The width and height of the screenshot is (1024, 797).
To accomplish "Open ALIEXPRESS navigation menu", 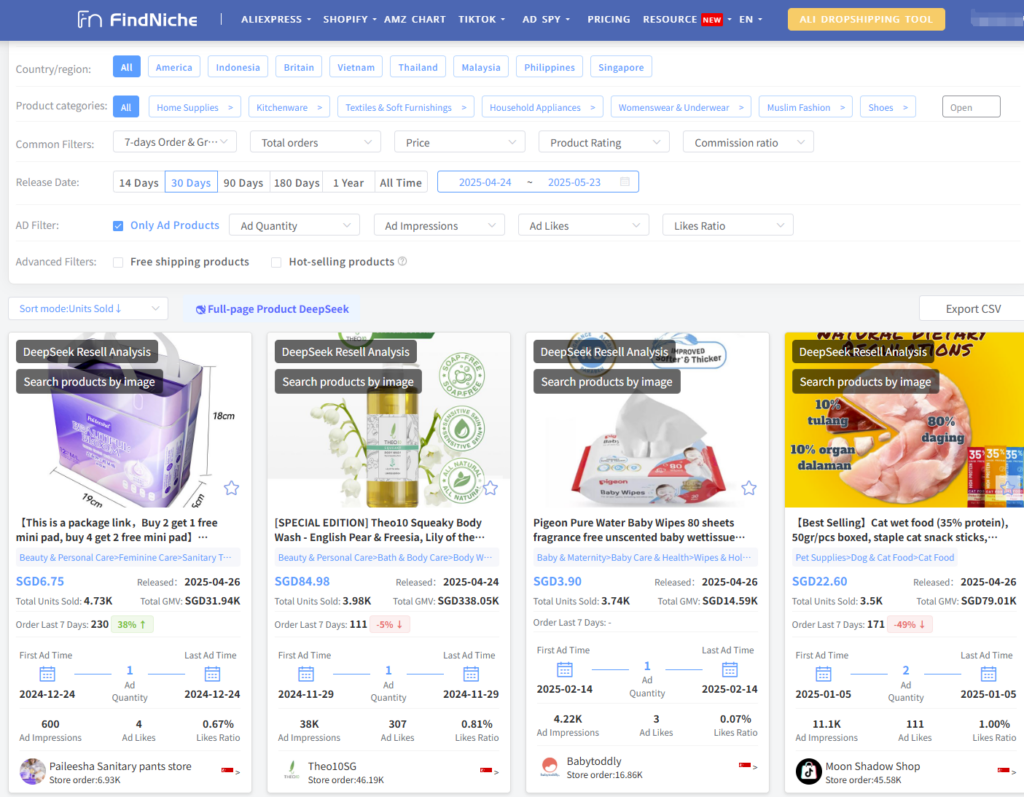I will pos(276,20).
